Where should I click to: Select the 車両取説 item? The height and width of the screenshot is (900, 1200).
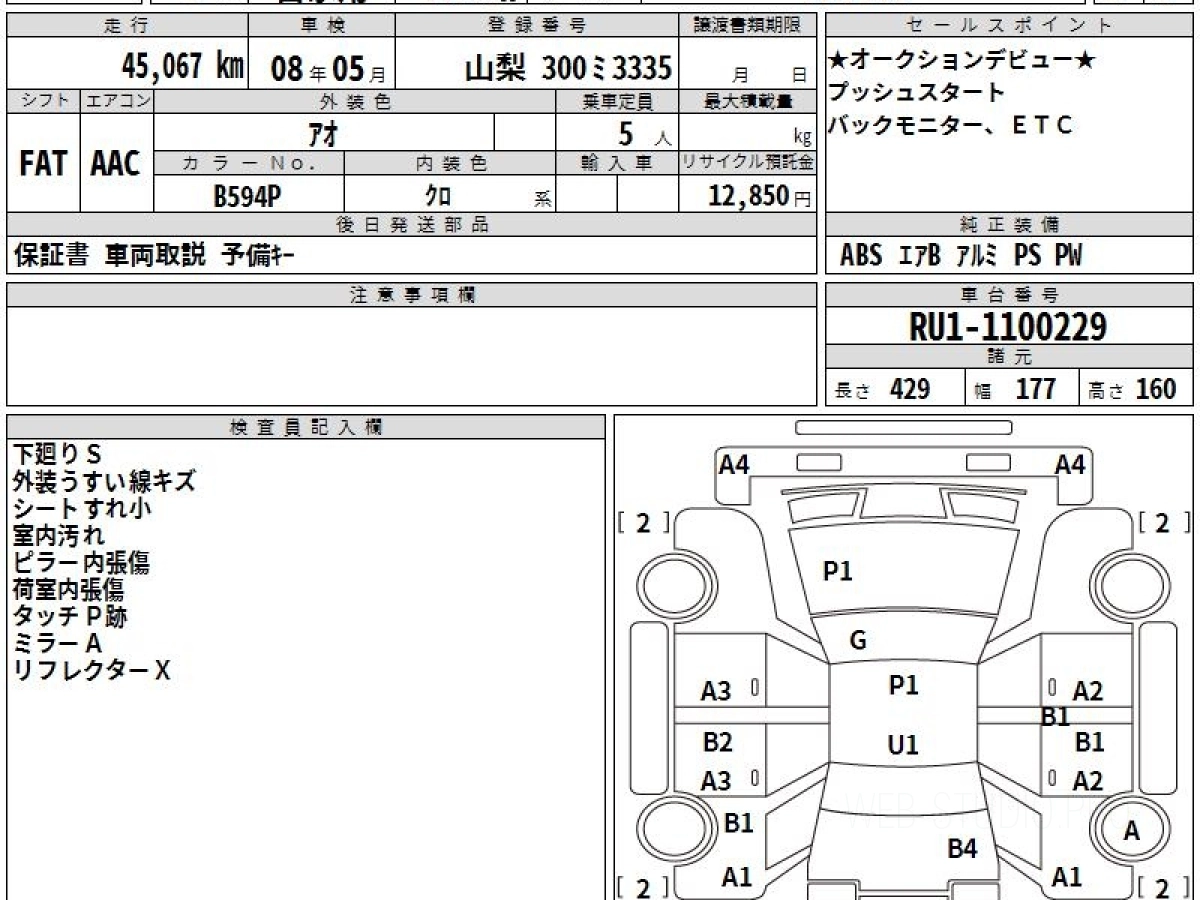point(155,256)
